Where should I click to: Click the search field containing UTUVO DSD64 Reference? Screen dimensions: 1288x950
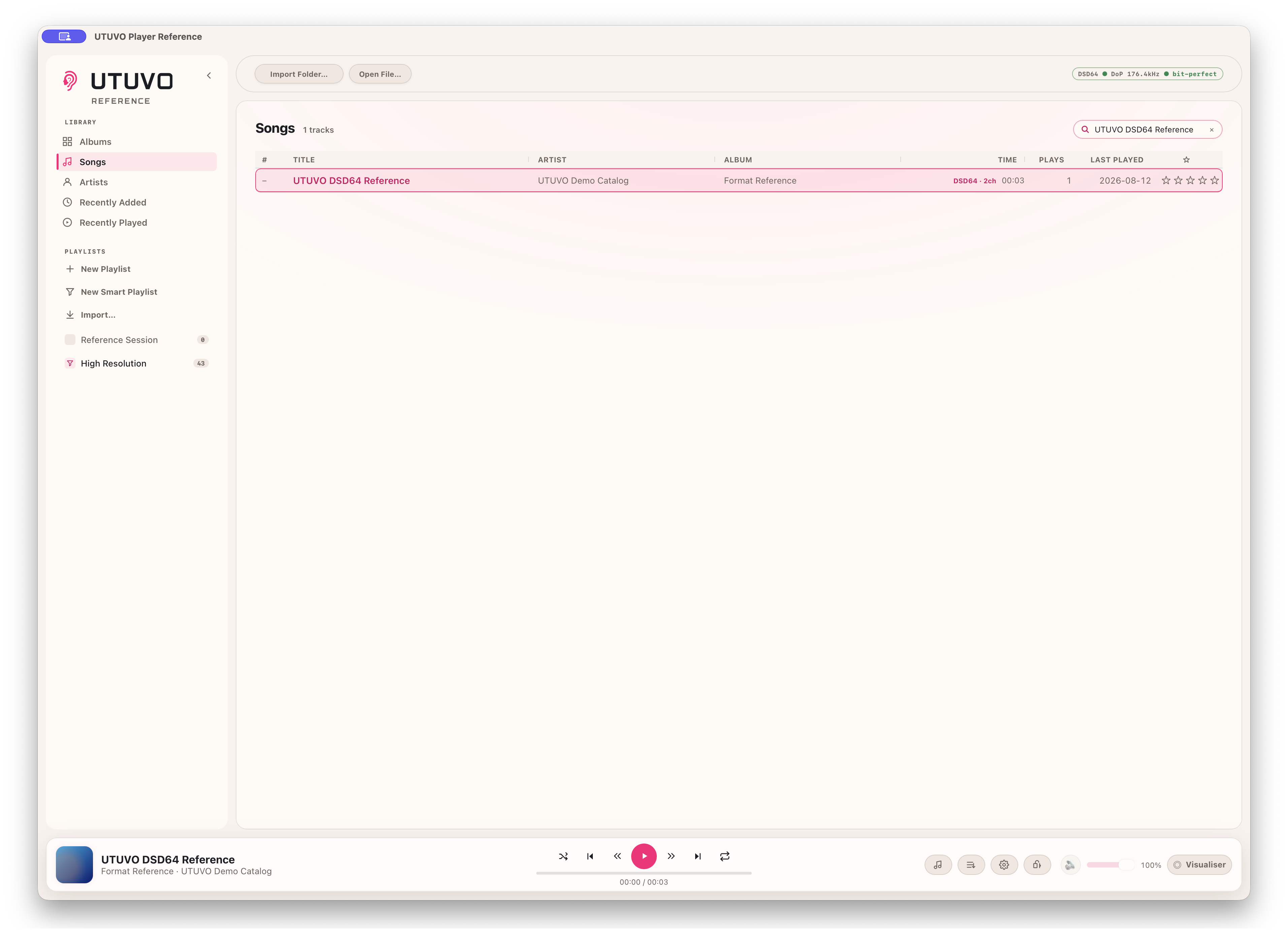coord(1147,129)
